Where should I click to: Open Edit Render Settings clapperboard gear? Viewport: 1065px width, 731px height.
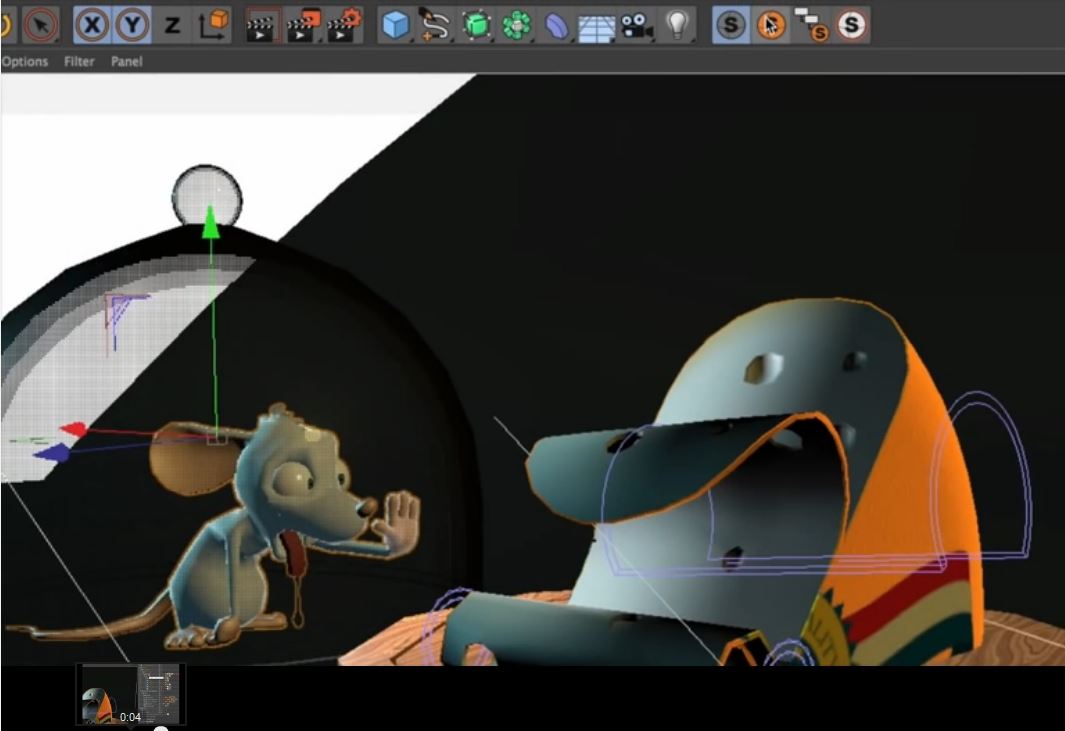(344, 26)
